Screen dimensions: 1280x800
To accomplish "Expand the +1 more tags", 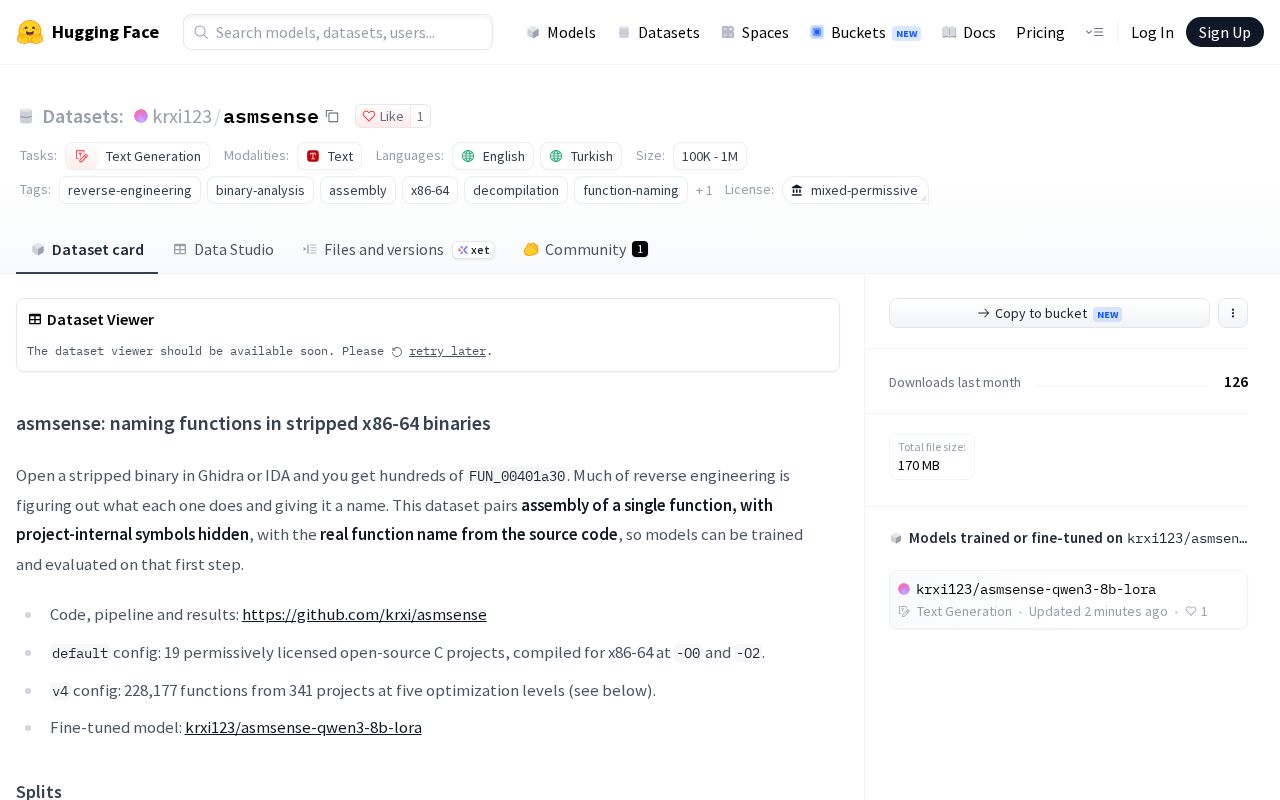I will coord(704,190).
